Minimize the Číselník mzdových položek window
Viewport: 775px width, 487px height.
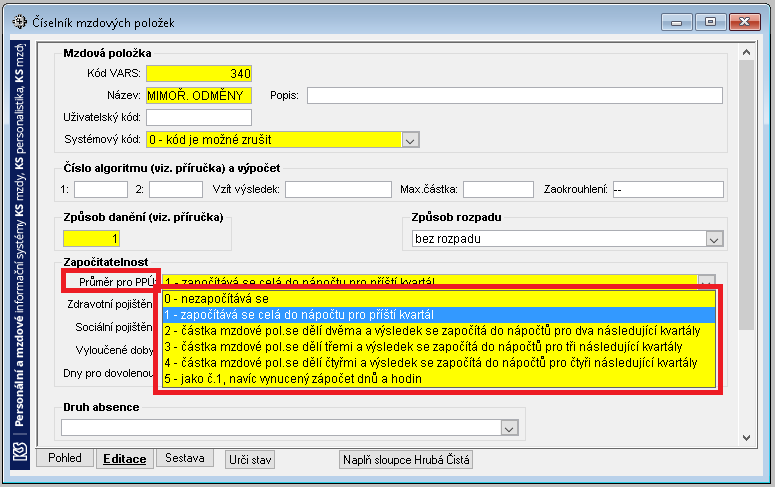tap(677, 22)
